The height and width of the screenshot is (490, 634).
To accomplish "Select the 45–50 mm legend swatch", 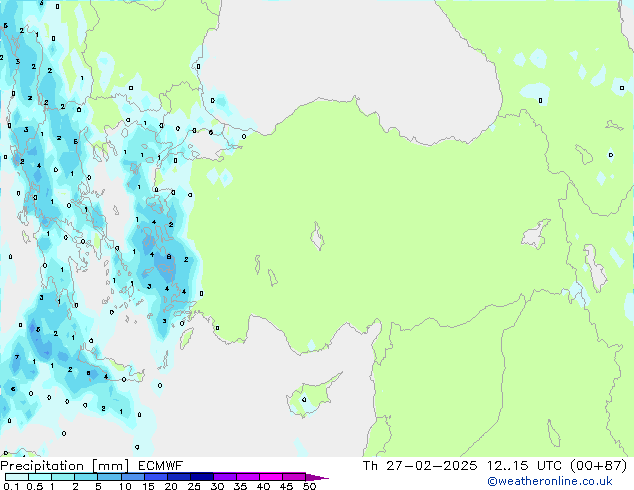I will coord(294,477).
